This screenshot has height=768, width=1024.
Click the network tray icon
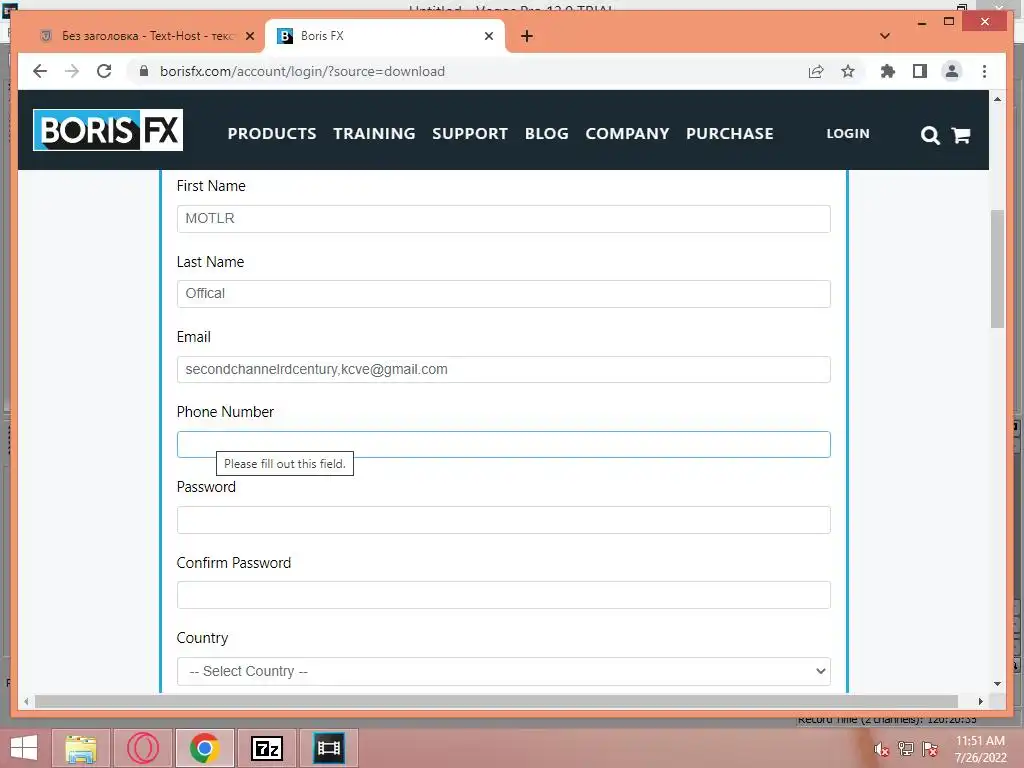[x=905, y=749]
